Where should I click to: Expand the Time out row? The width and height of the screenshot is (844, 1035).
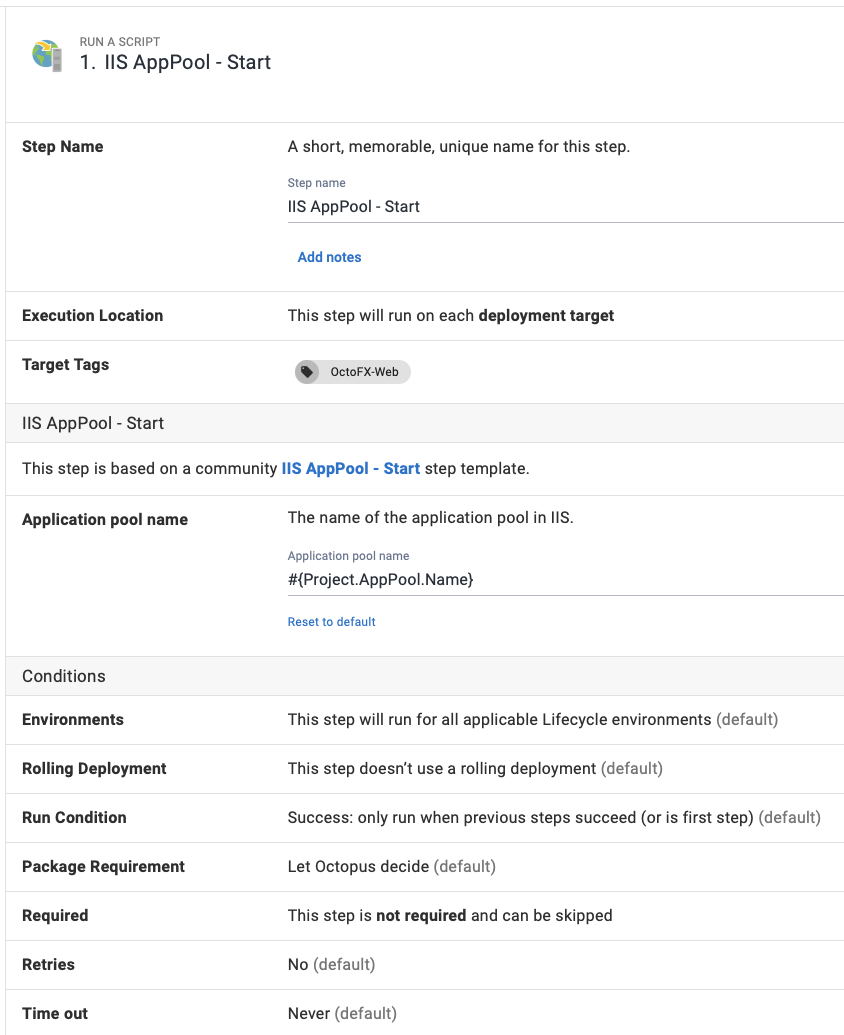coord(424,1013)
